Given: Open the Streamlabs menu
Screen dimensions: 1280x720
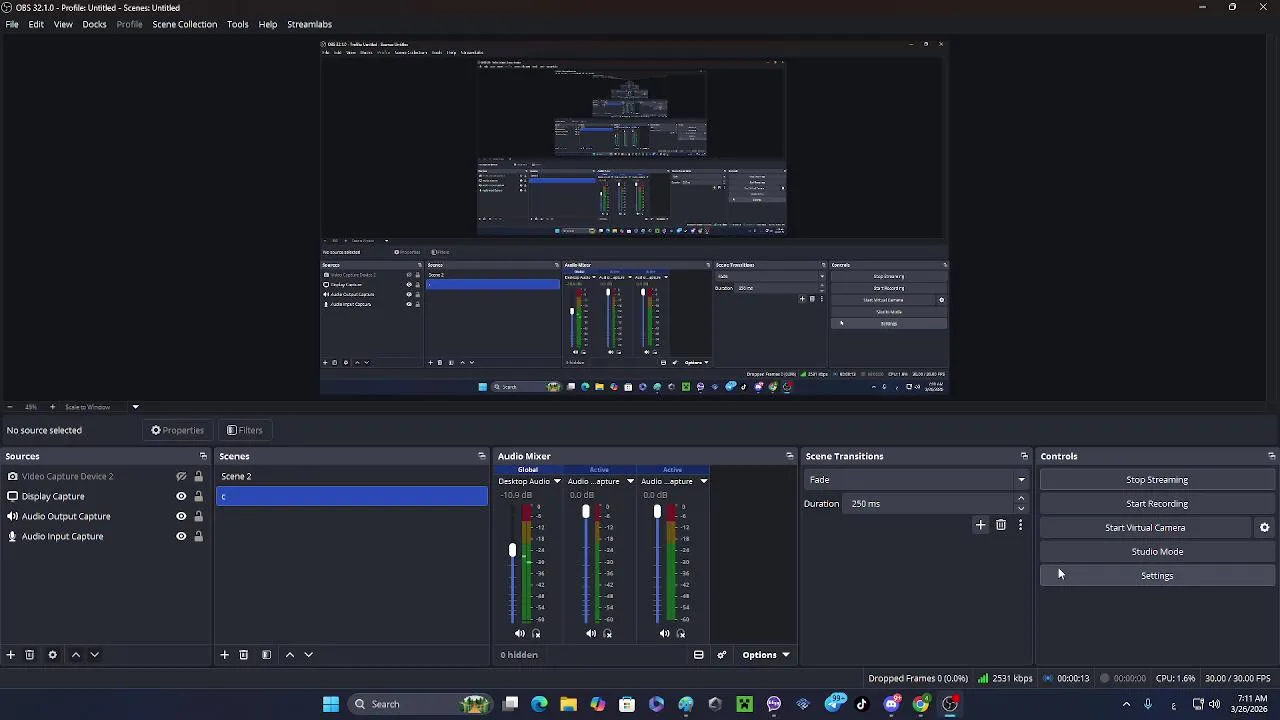Looking at the screenshot, I should (309, 24).
